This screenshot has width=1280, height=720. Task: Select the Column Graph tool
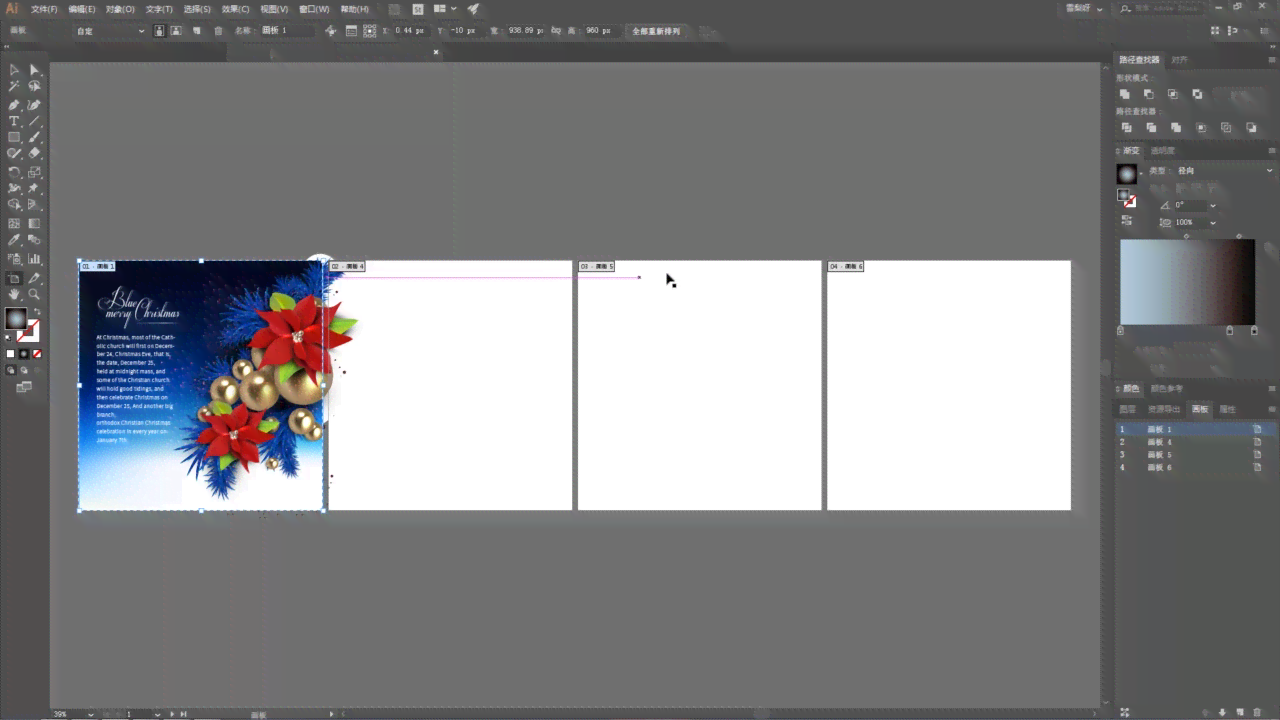click(x=34, y=258)
